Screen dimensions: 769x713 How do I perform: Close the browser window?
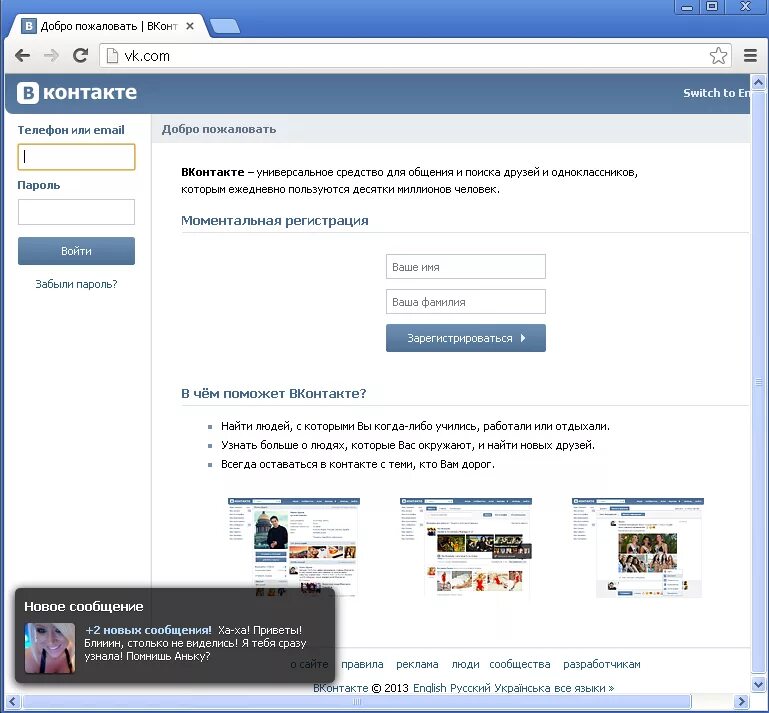pos(745,6)
